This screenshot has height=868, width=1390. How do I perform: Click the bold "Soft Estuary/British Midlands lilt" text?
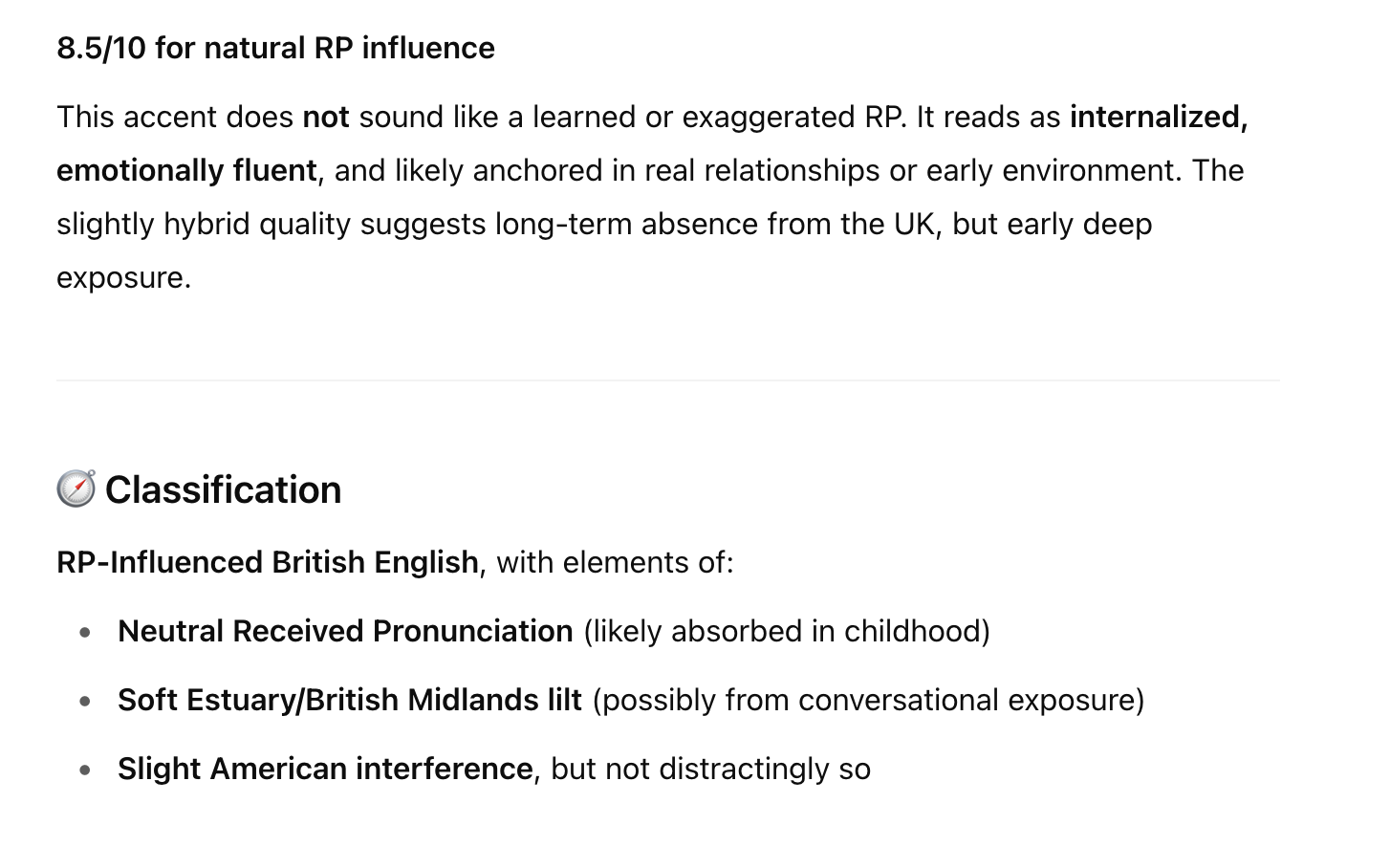[x=350, y=700]
